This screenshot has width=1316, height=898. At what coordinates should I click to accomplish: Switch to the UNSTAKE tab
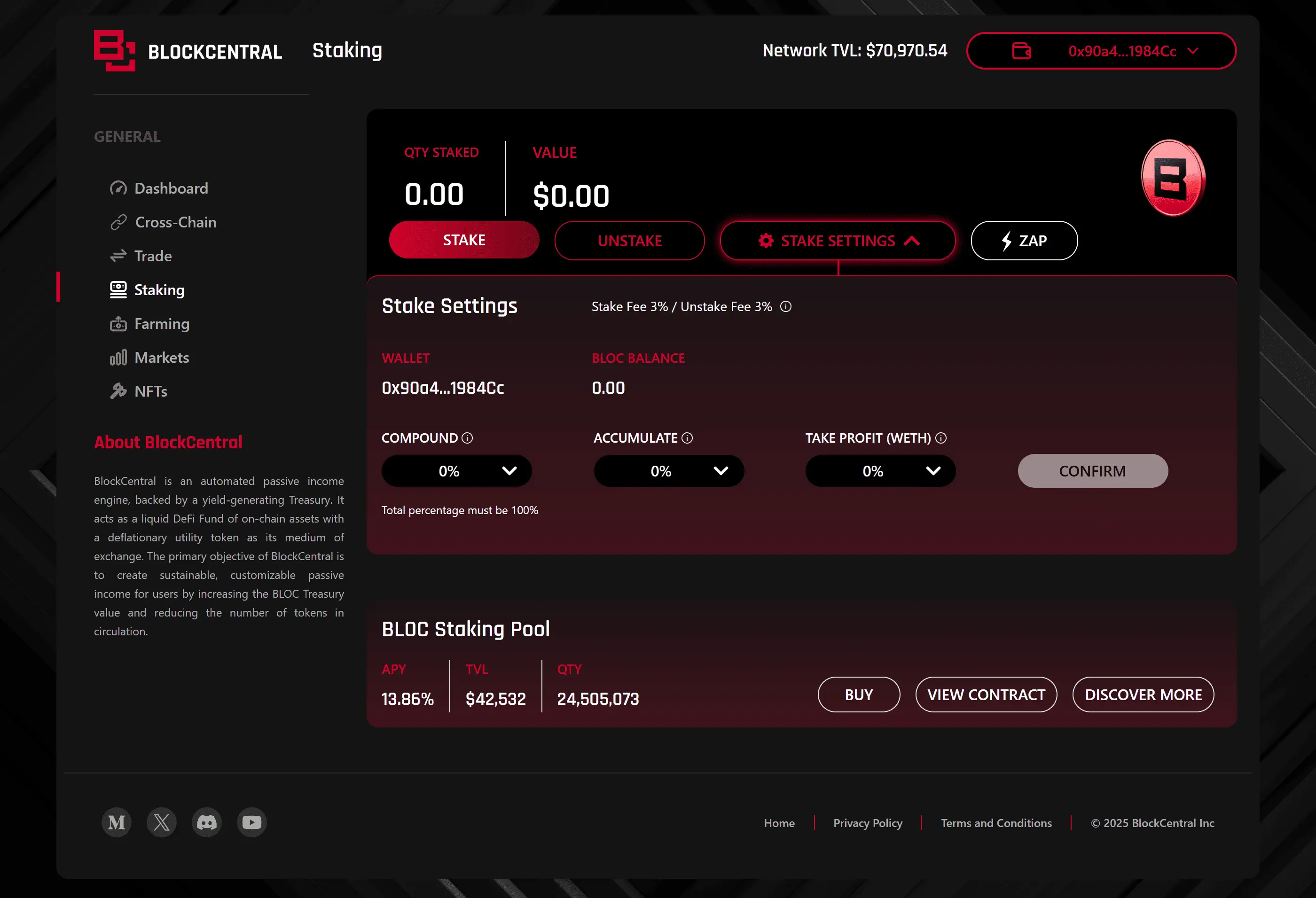(629, 240)
